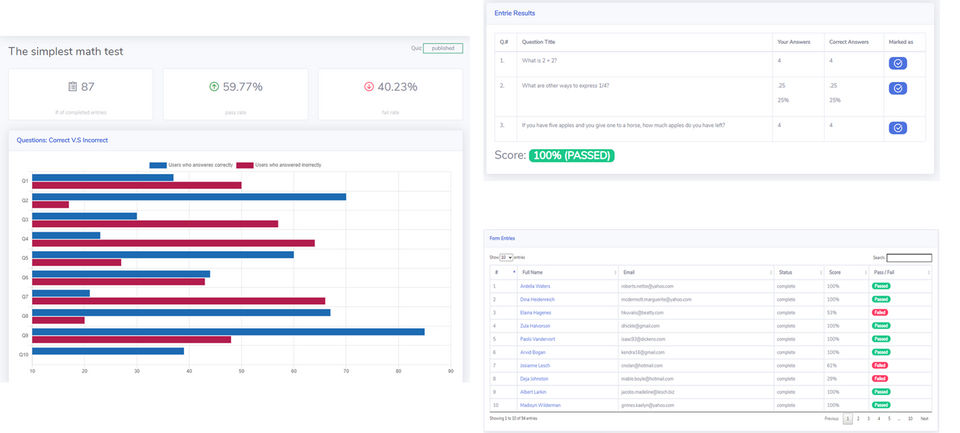Toggle 'Users who answered incorrectly' legend swatch
Viewport: 960px width, 433px height.
pyautogui.click(x=245, y=165)
